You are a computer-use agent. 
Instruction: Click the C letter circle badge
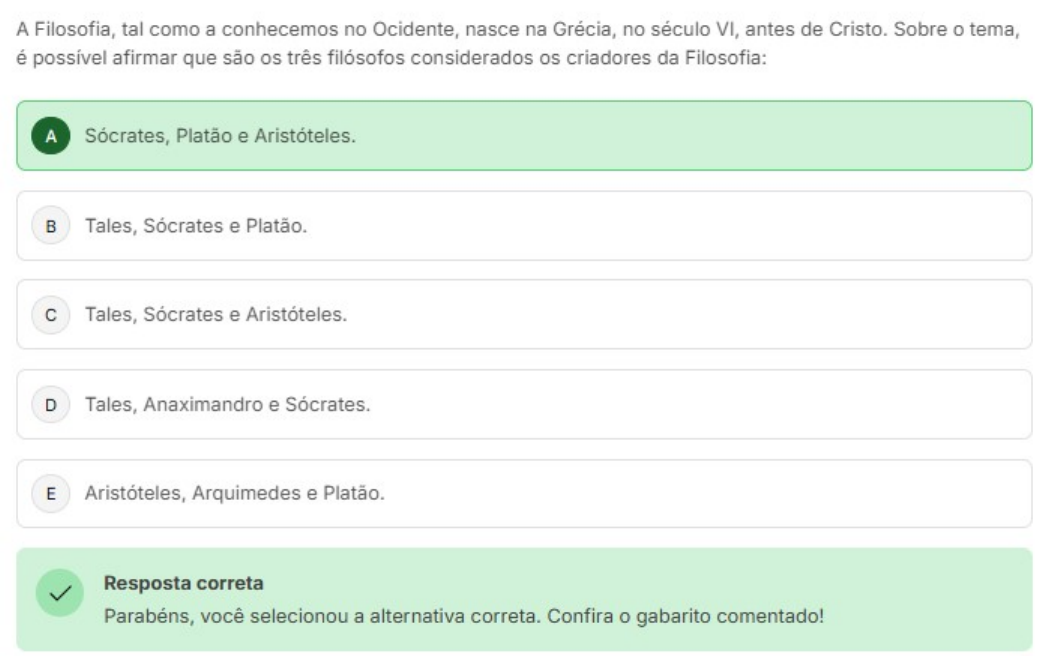tap(51, 315)
